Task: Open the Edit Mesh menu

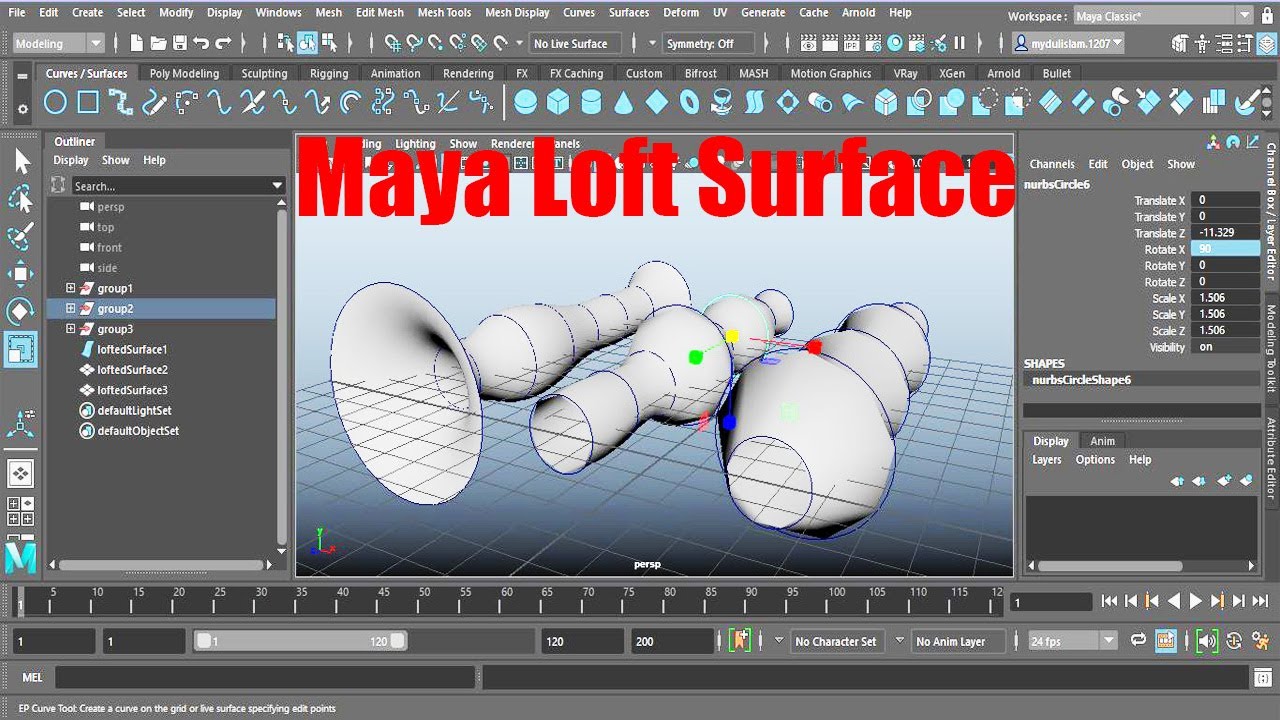Action: [380, 13]
